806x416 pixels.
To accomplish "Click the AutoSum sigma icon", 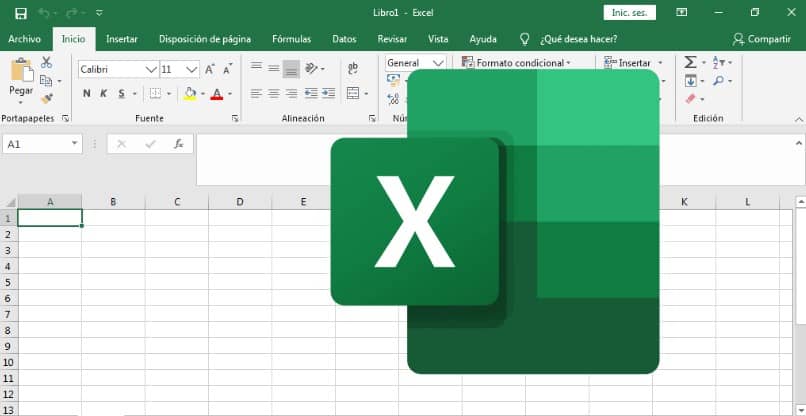I will click(x=690, y=62).
